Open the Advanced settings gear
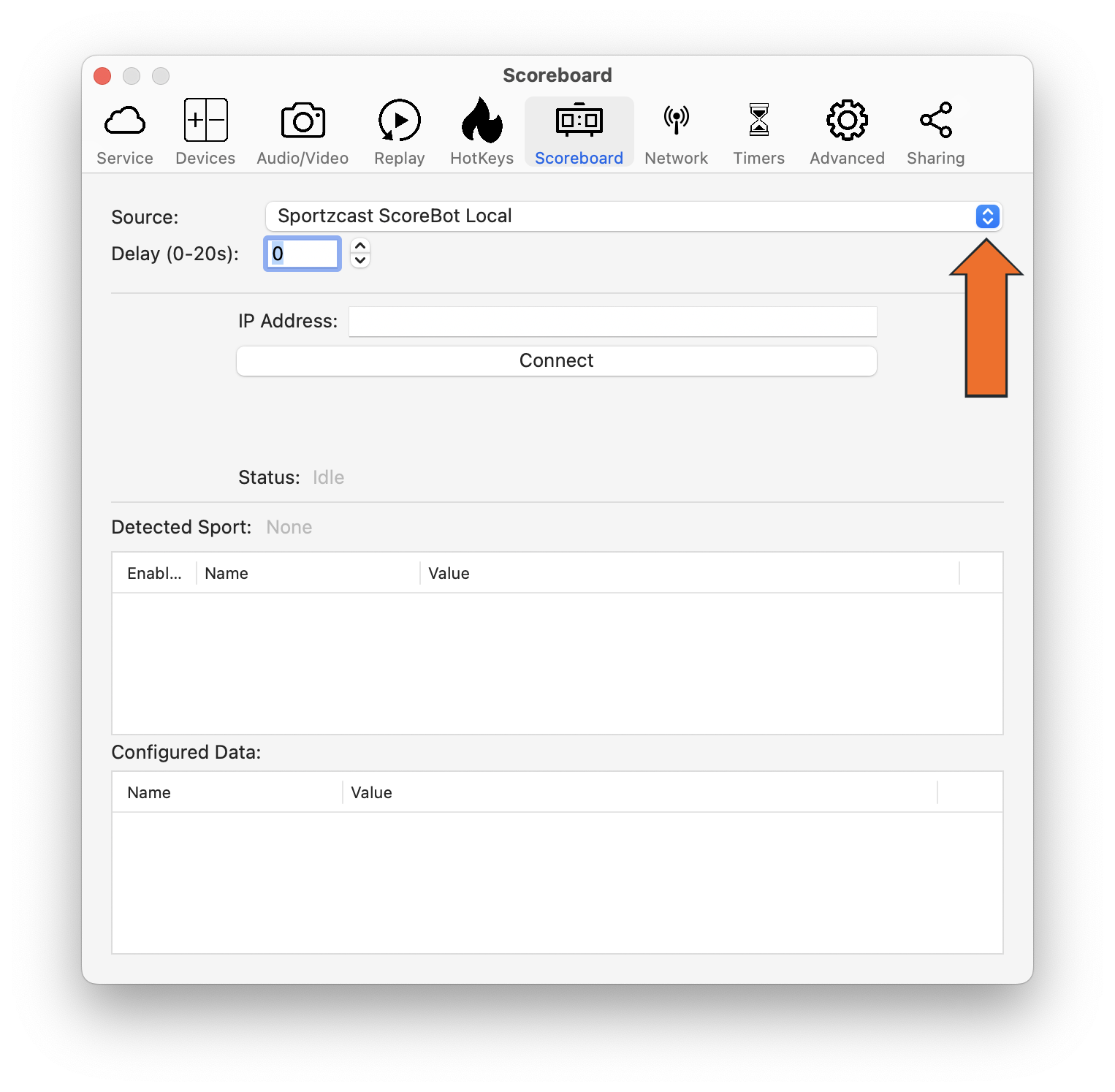Viewport: 1115px width, 1092px height. point(846,132)
